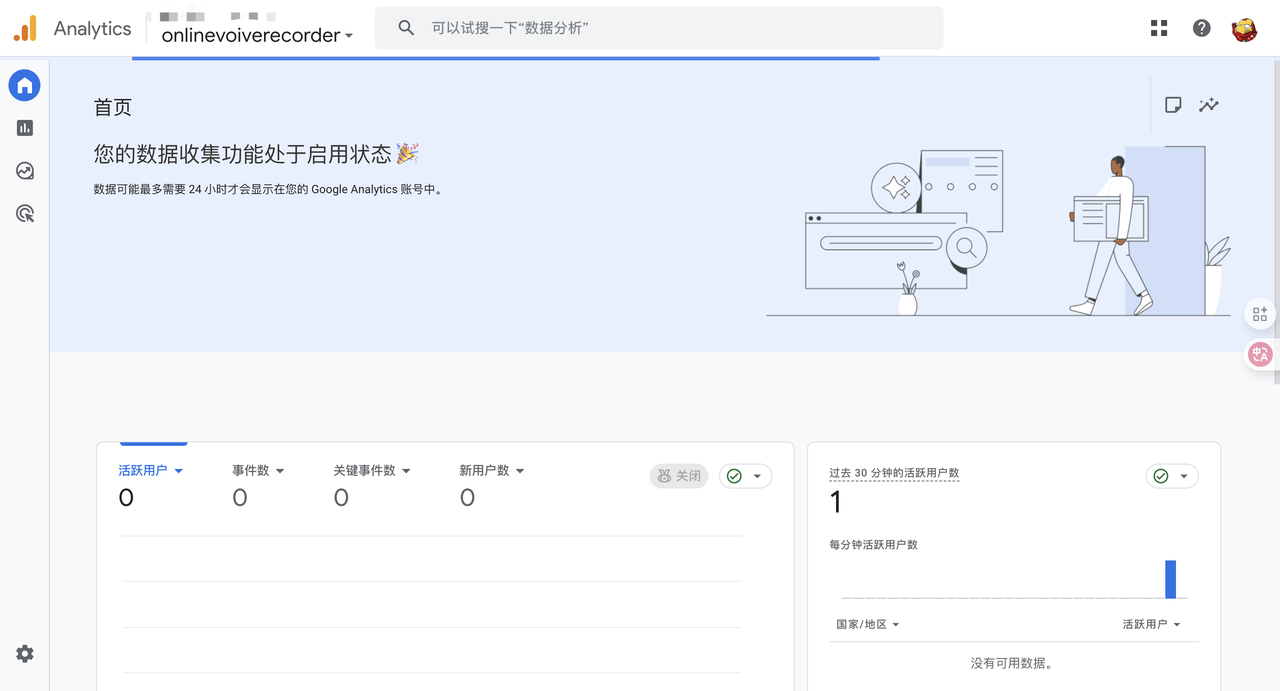Toggle the 关闭 anomaly switch
Image resolution: width=1280 pixels, height=691 pixels.
(679, 476)
